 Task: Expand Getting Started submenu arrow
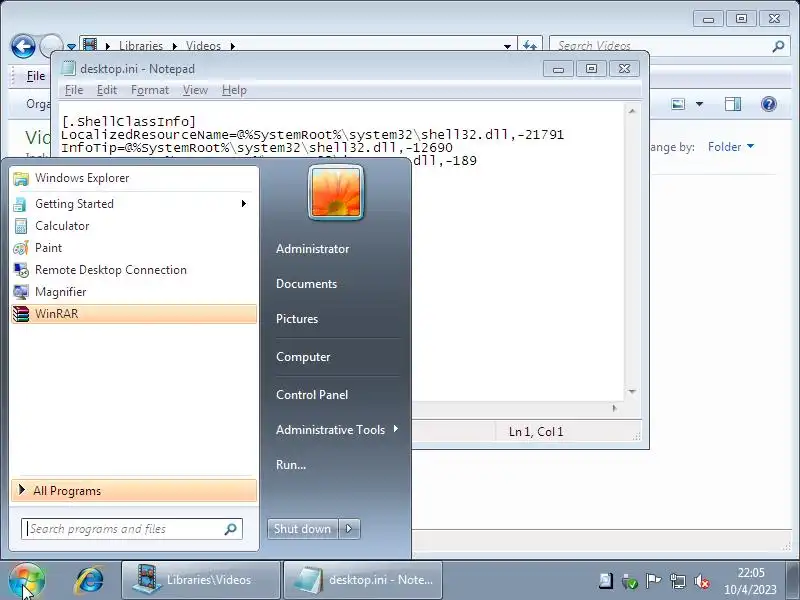tap(244, 204)
